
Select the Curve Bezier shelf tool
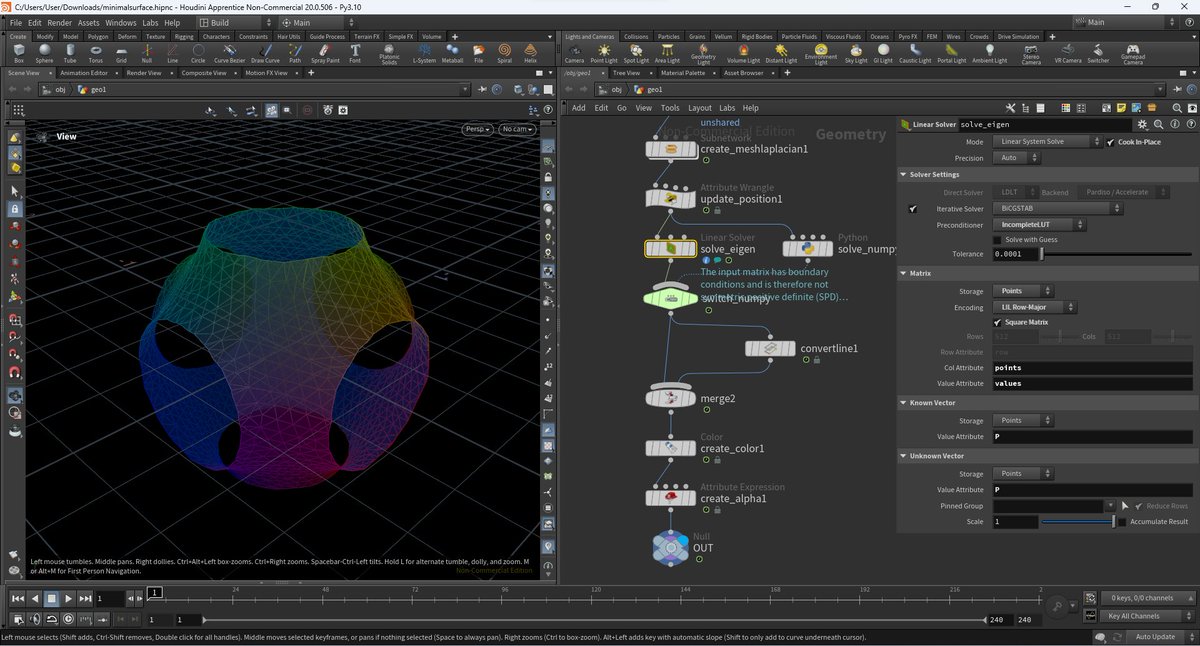231,53
